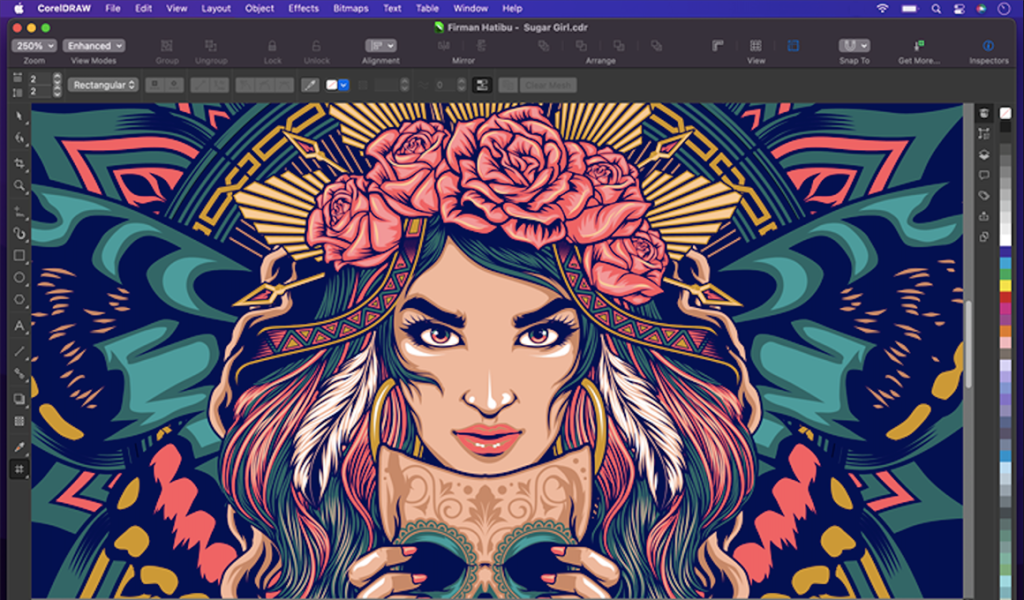
Task: Click the vertical canvas scrollbar
Action: pyautogui.click(x=968, y=344)
